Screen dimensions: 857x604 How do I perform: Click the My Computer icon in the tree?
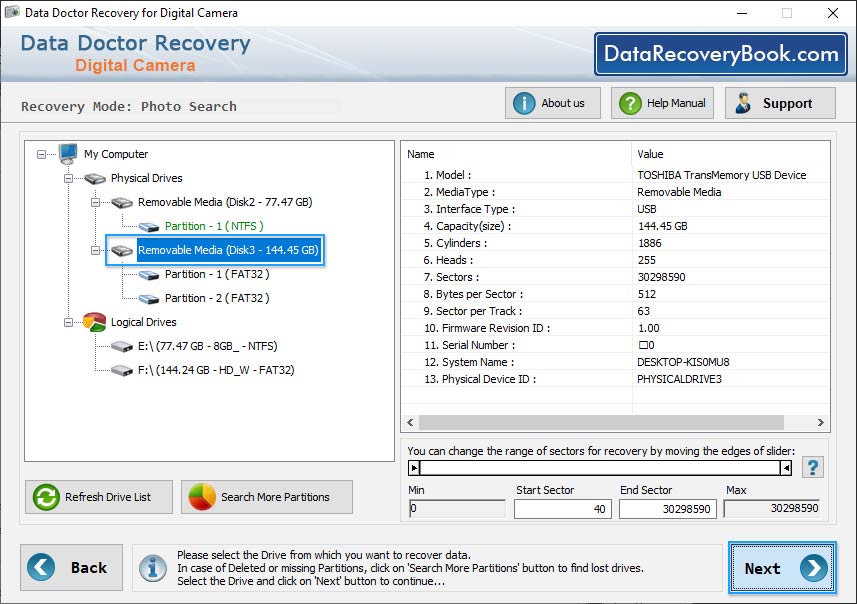coord(66,153)
